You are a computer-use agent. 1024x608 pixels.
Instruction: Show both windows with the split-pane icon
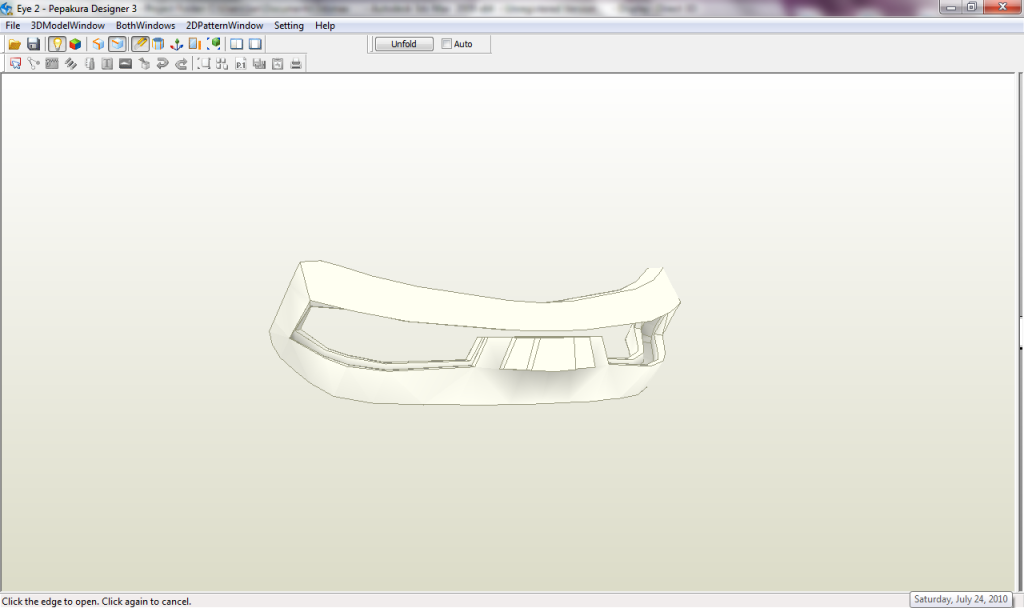[236, 44]
